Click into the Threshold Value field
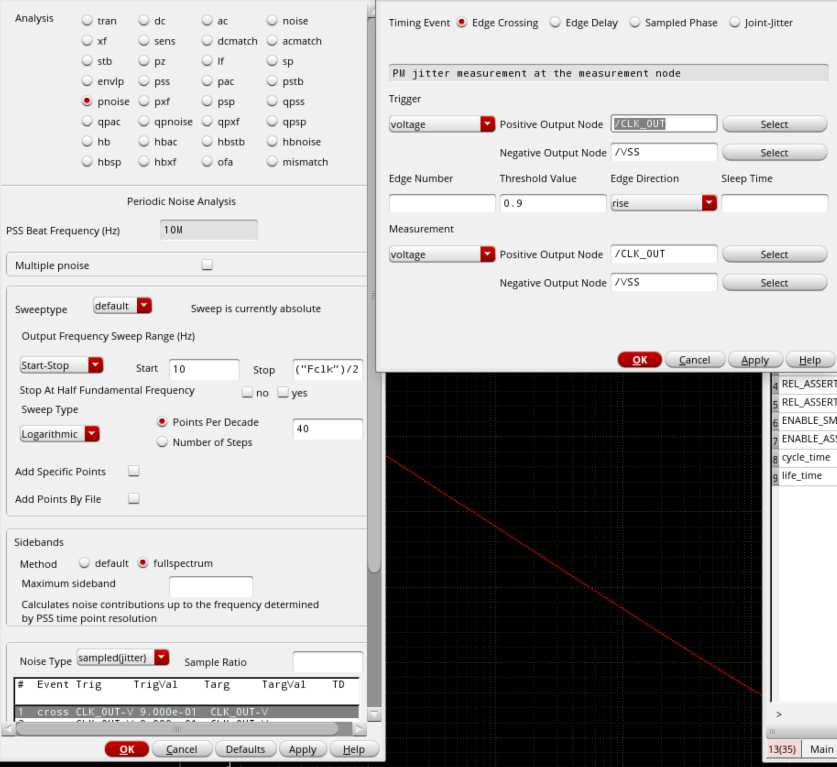 click(x=552, y=203)
